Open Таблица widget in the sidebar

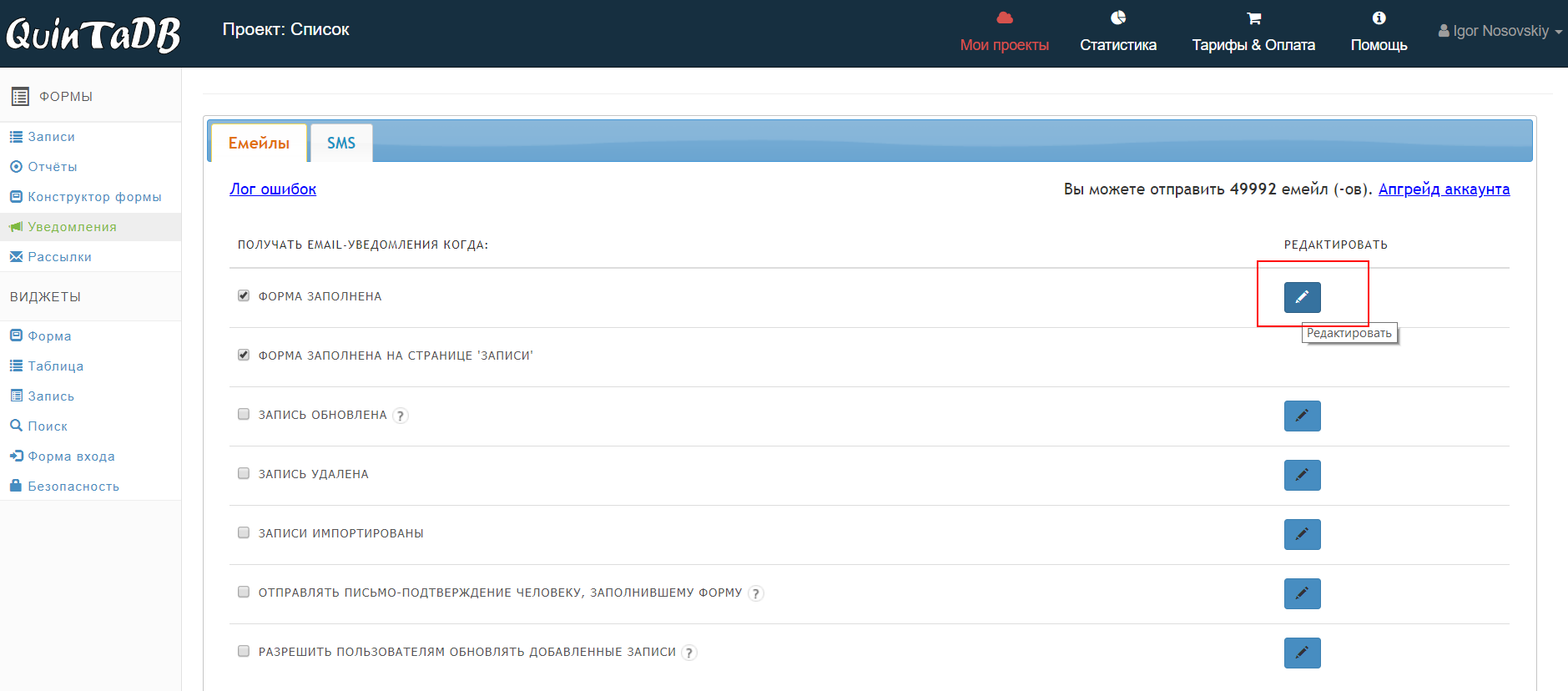click(x=55, y=366)
